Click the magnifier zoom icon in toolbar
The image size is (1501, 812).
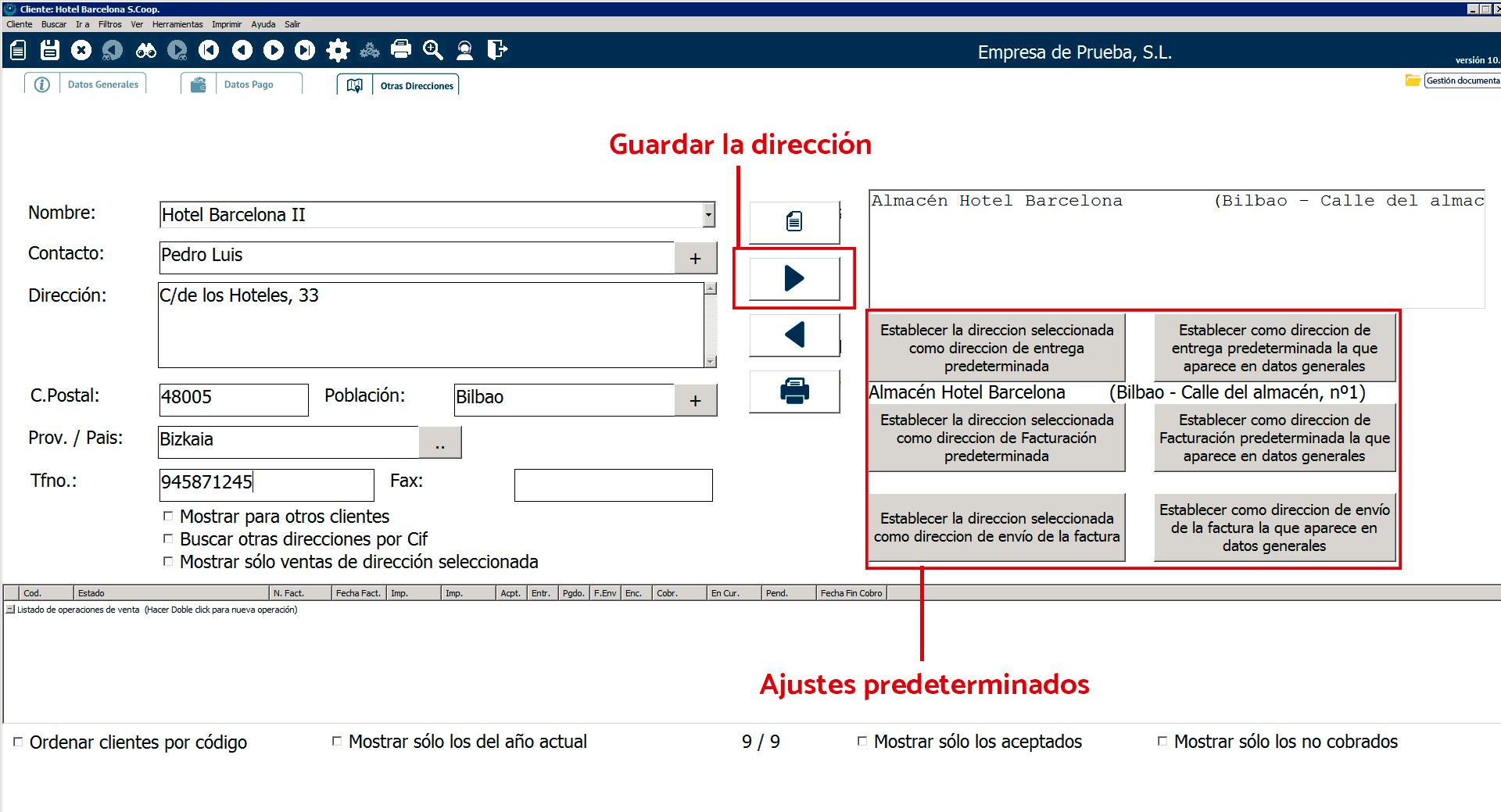tap(432, 51)
